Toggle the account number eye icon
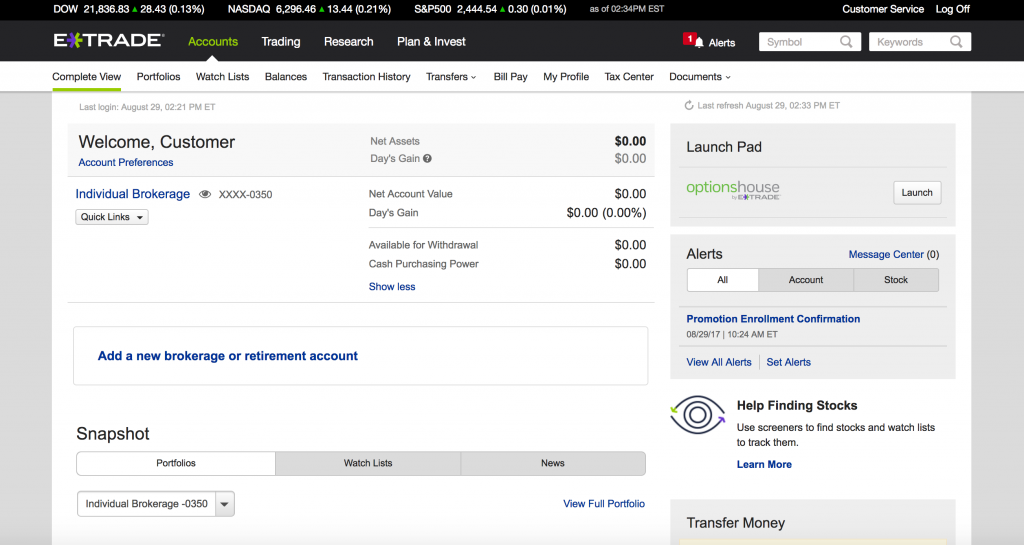Screen dimensions: 1024x545 pos(205,195)
